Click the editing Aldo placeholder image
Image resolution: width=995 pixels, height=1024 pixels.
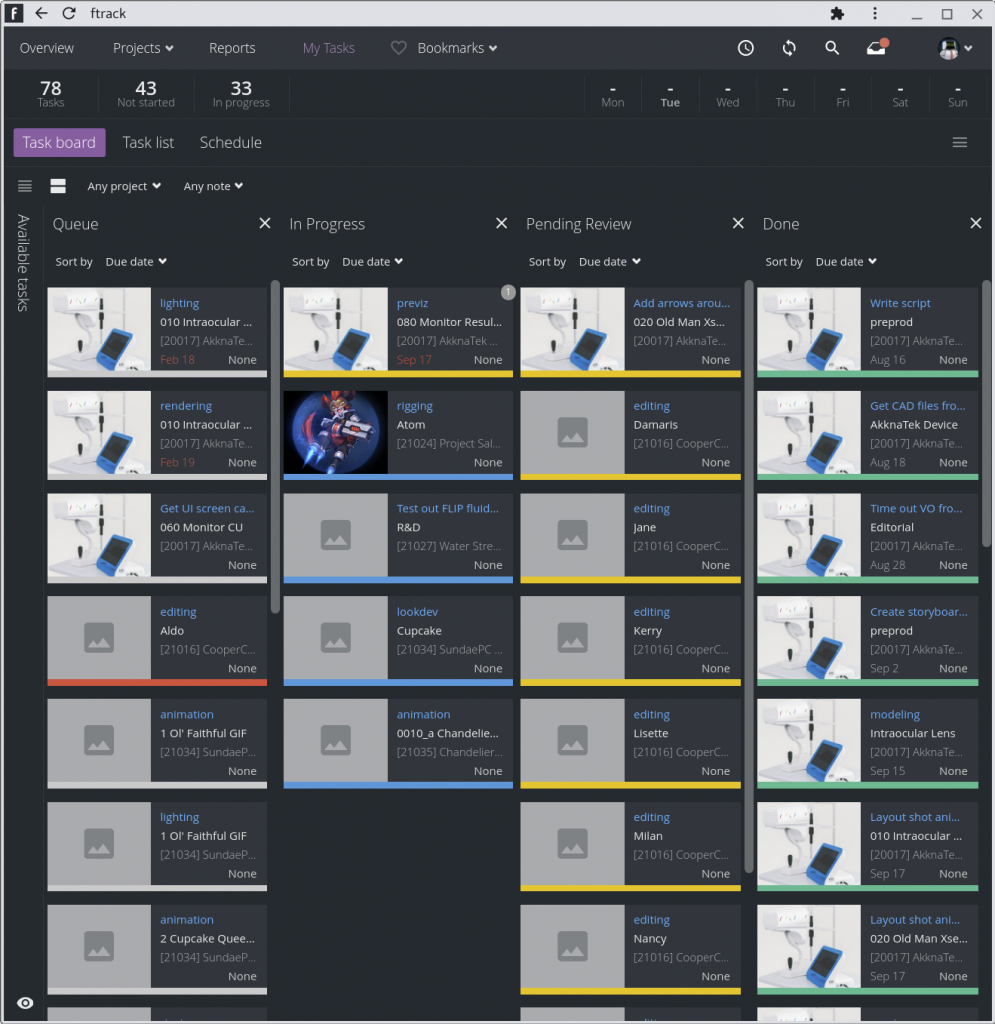[x=99, y=637]
